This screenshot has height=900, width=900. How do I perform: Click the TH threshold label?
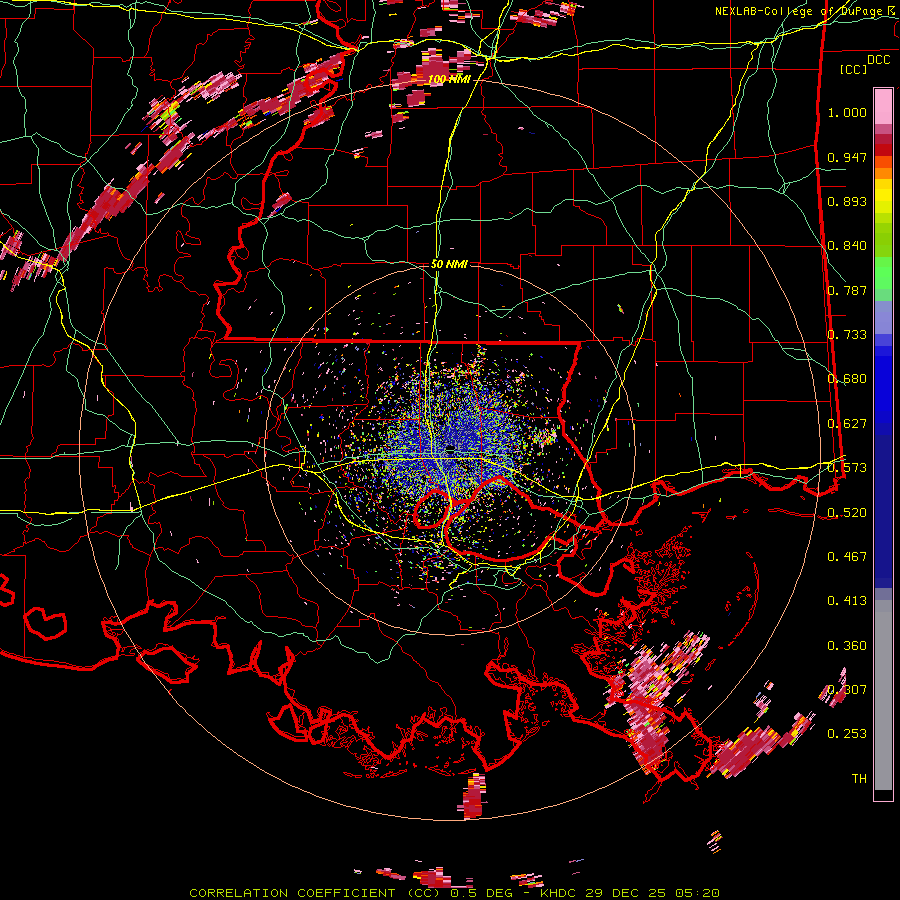859,779
